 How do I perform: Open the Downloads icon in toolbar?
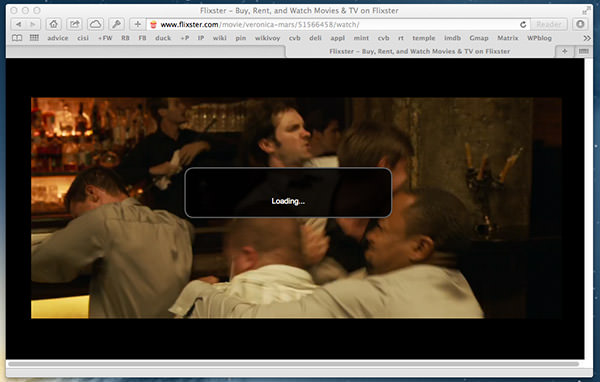pos(580,24)
